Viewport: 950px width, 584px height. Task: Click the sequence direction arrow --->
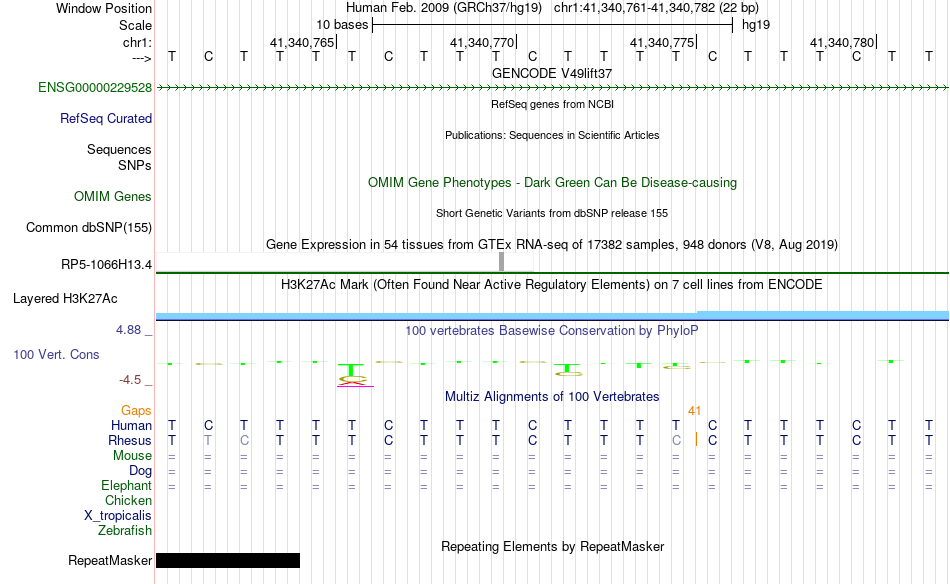coord(142,58)
